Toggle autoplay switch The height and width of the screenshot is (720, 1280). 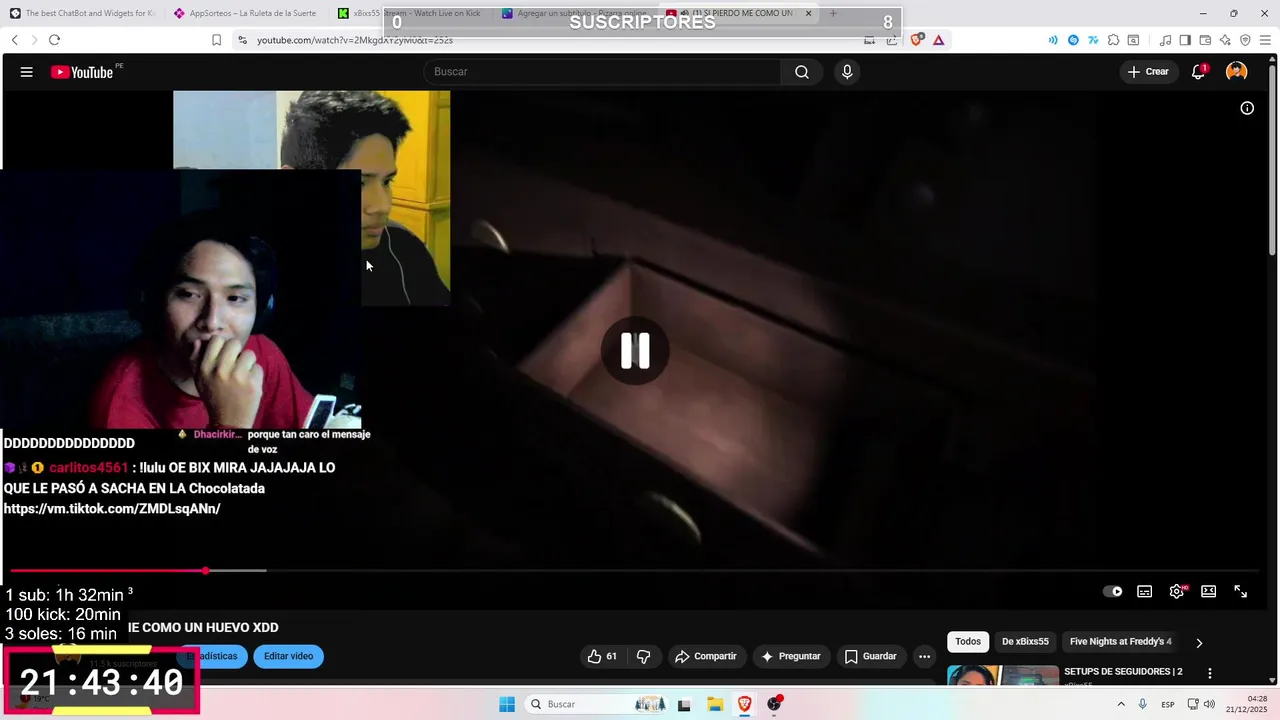(1112, 591)
